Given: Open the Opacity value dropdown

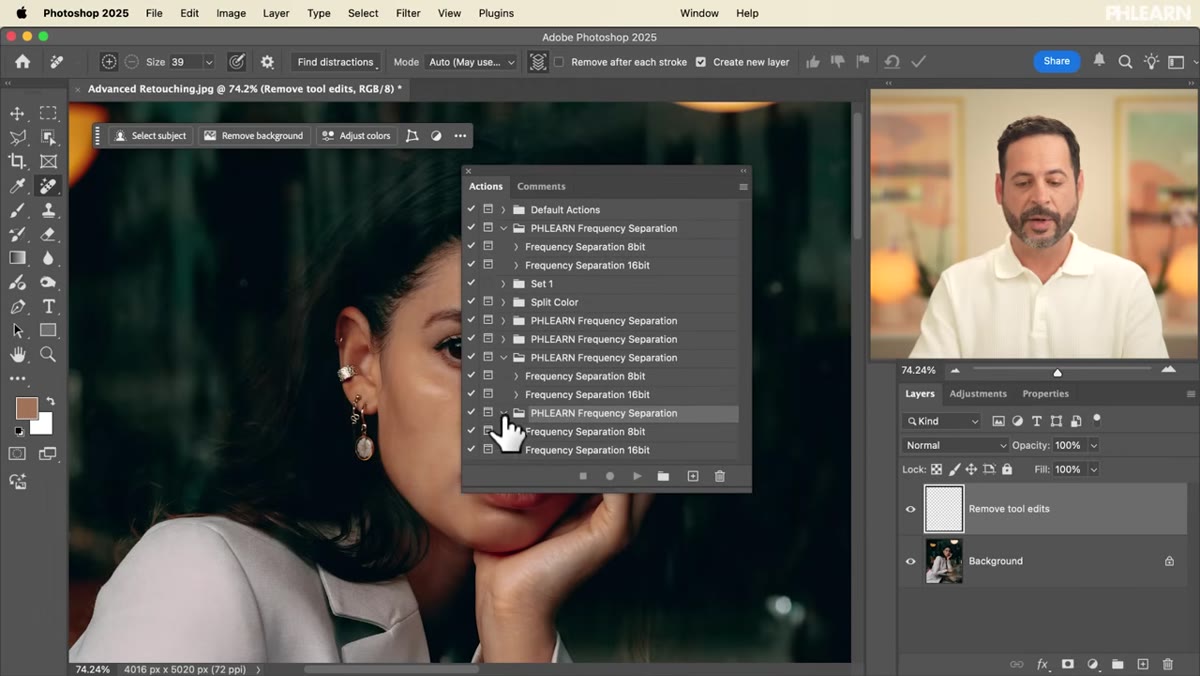Looking at the screenshot, I should point(1093,445).
